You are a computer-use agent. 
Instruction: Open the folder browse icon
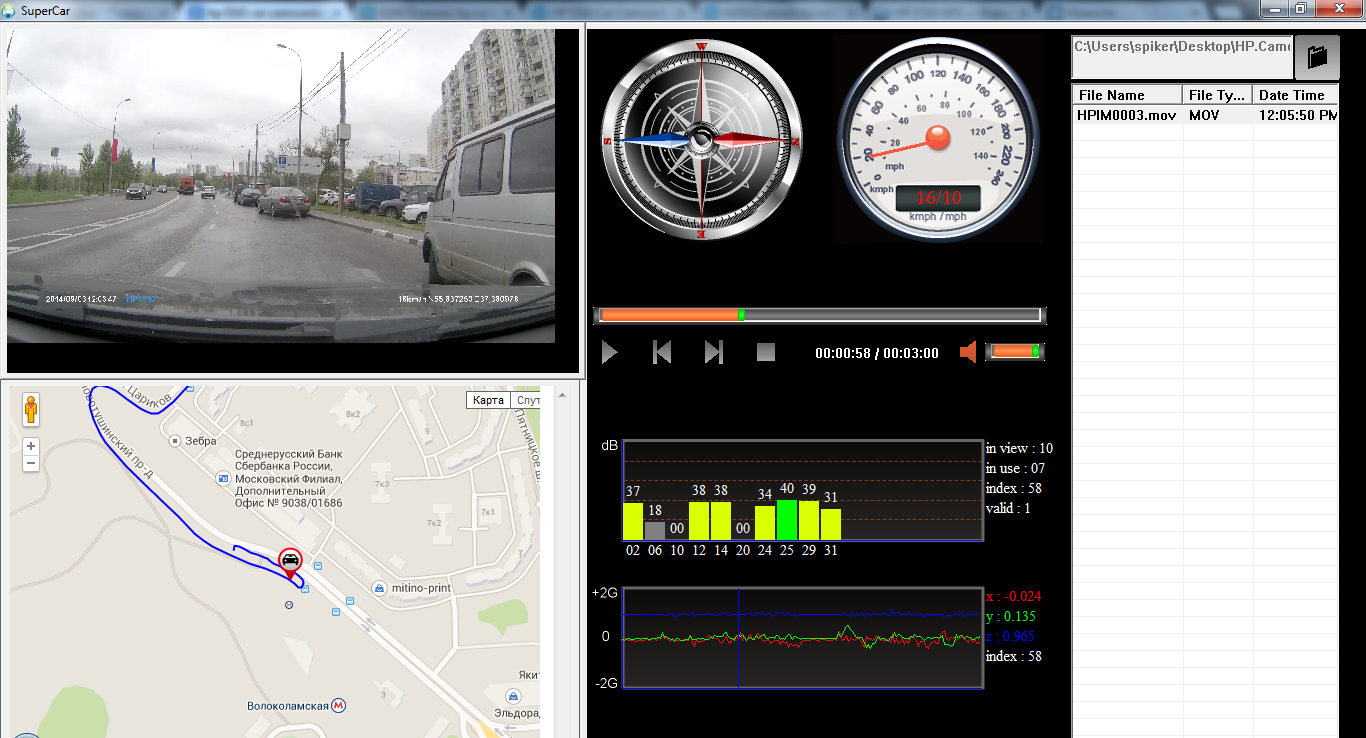[1317, 57]
